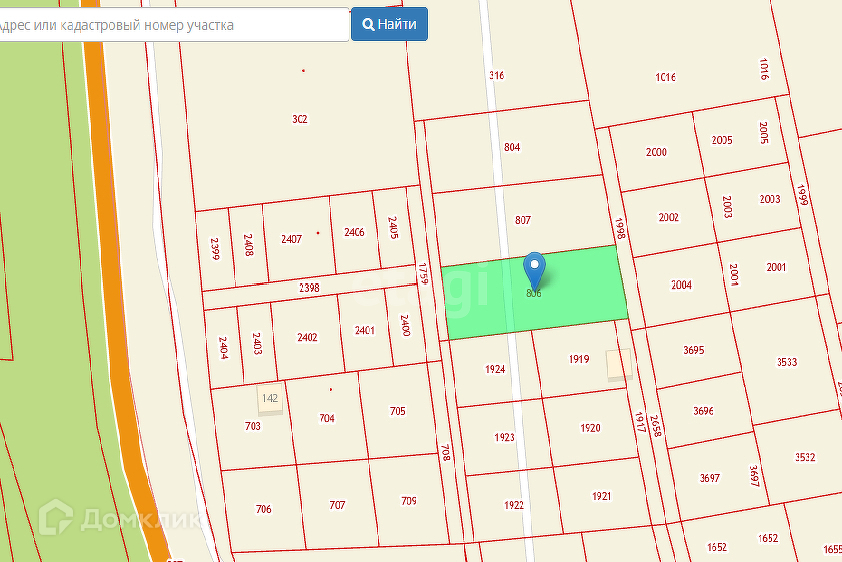Select parcel 2407 on the map
Viewport: 842px width, 562px height.
292,239
